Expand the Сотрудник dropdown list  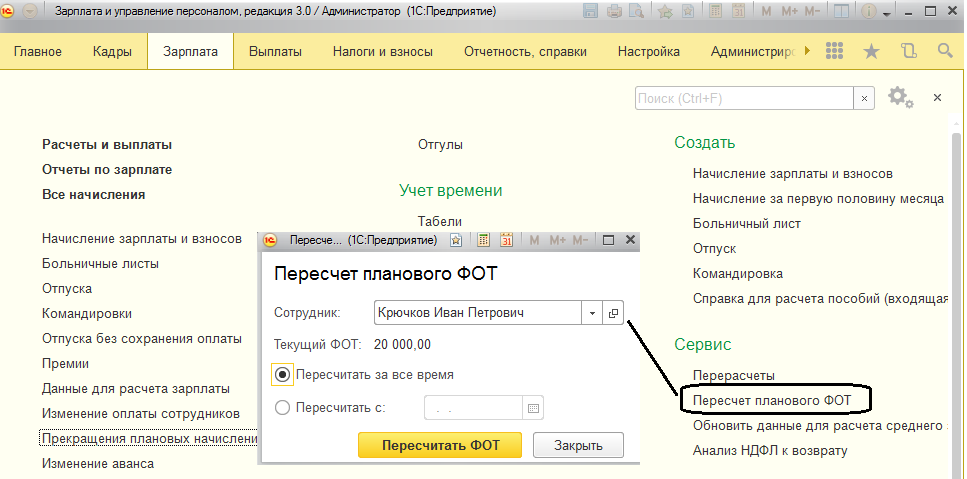pos(592,313)
